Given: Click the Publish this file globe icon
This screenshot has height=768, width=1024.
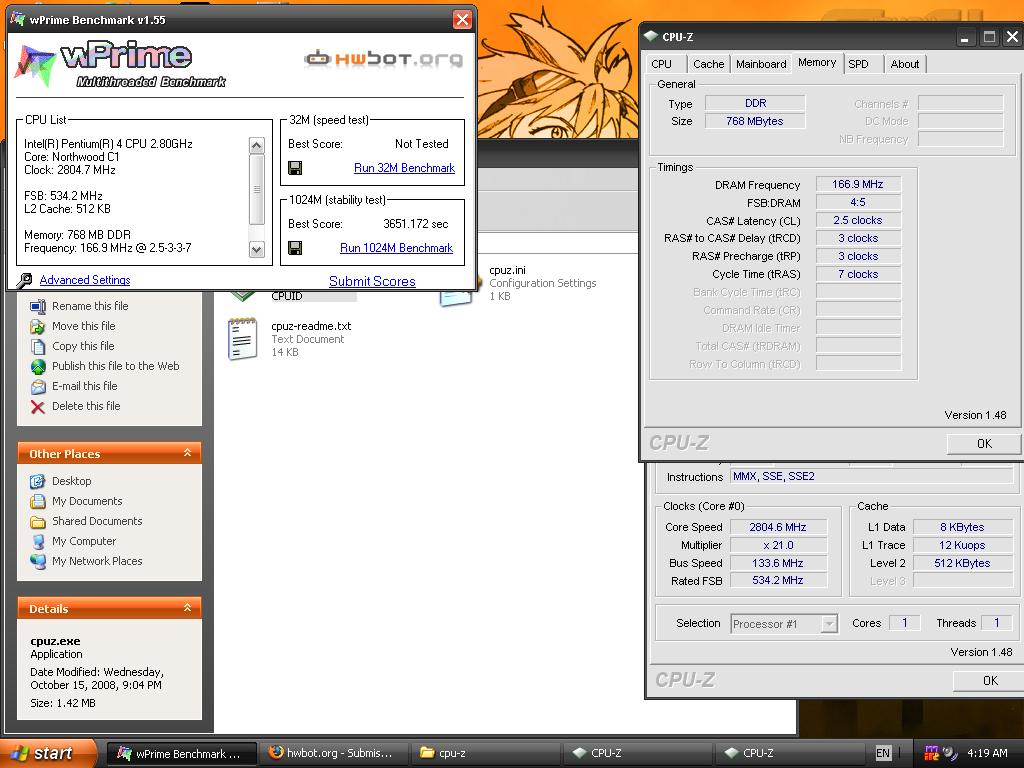Looking at the screenshot, I should pyautogui.click(x=38, y=366).
